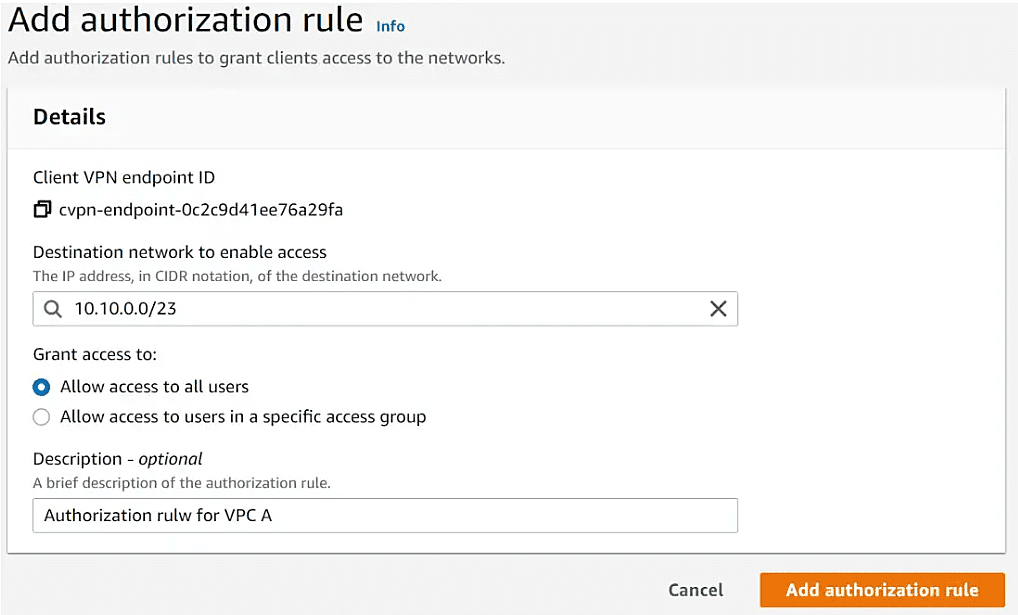Screen dimensions: 1018x615
Task: Clear the destination network field
Action: point(718,308)
